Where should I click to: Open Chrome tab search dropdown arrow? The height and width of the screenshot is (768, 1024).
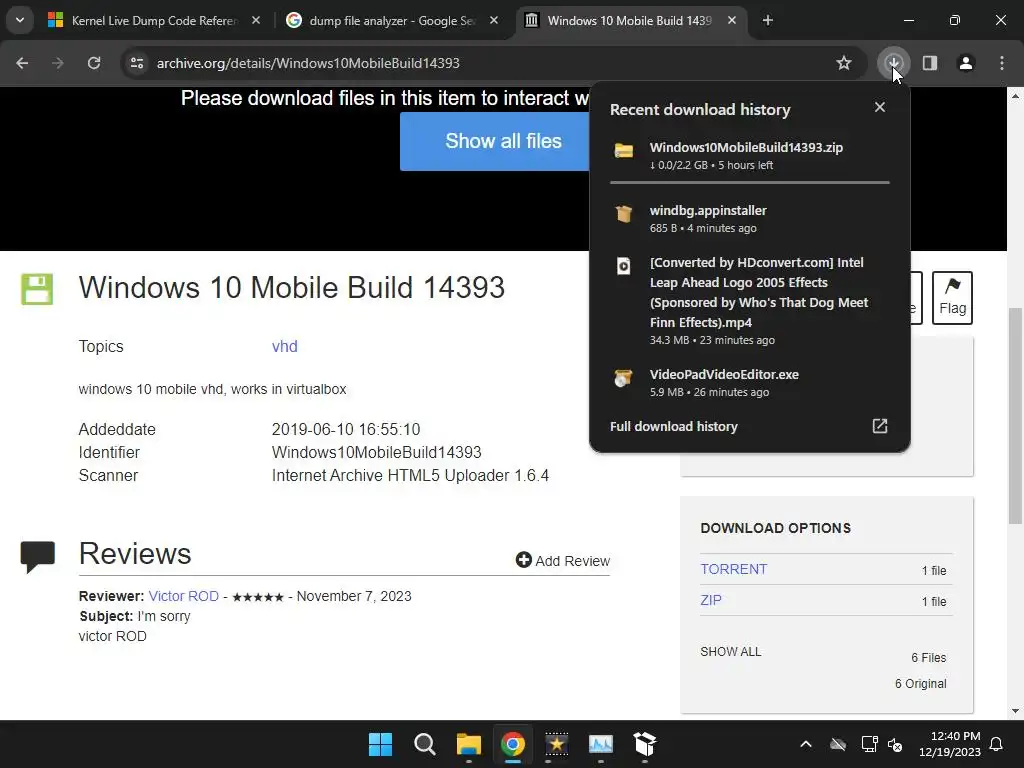coord(20,20)
